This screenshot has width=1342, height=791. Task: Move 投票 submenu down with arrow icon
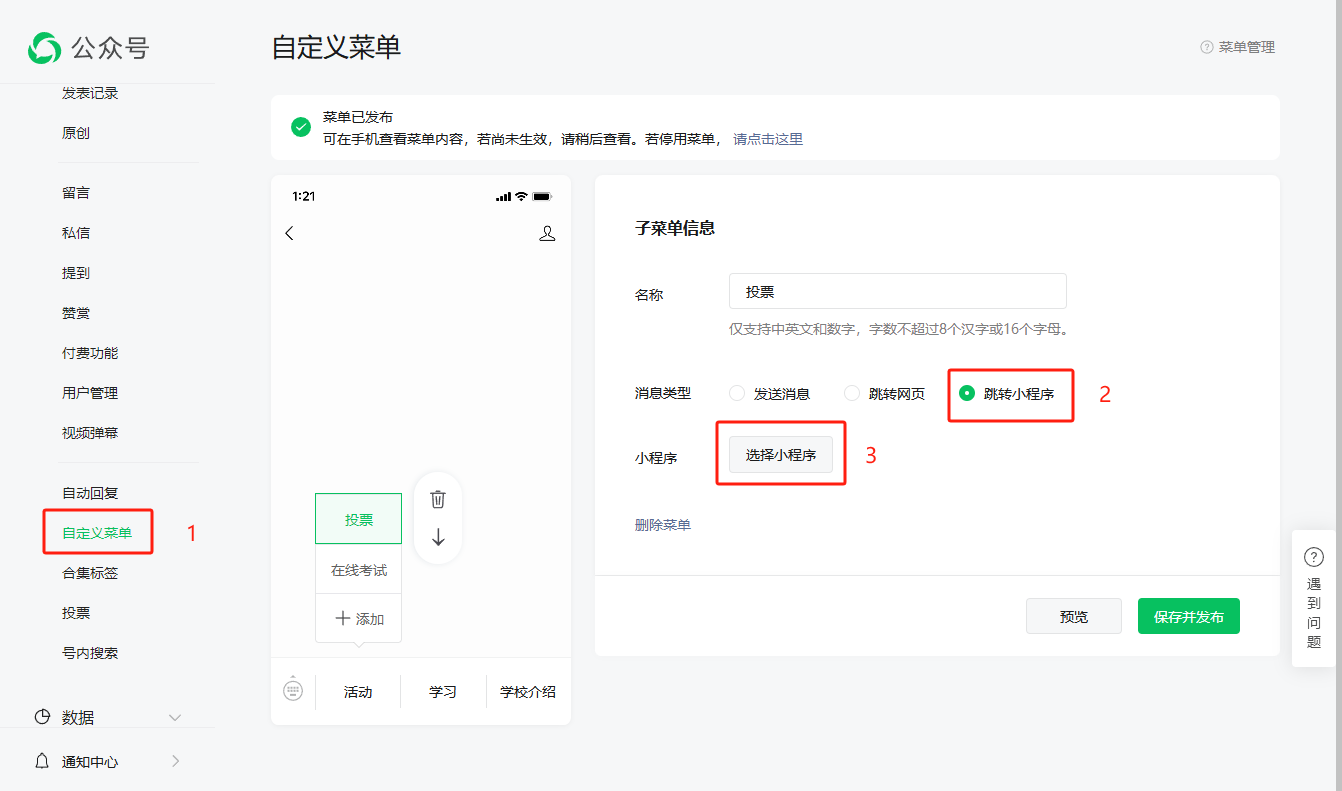click(x=438, y=537)
